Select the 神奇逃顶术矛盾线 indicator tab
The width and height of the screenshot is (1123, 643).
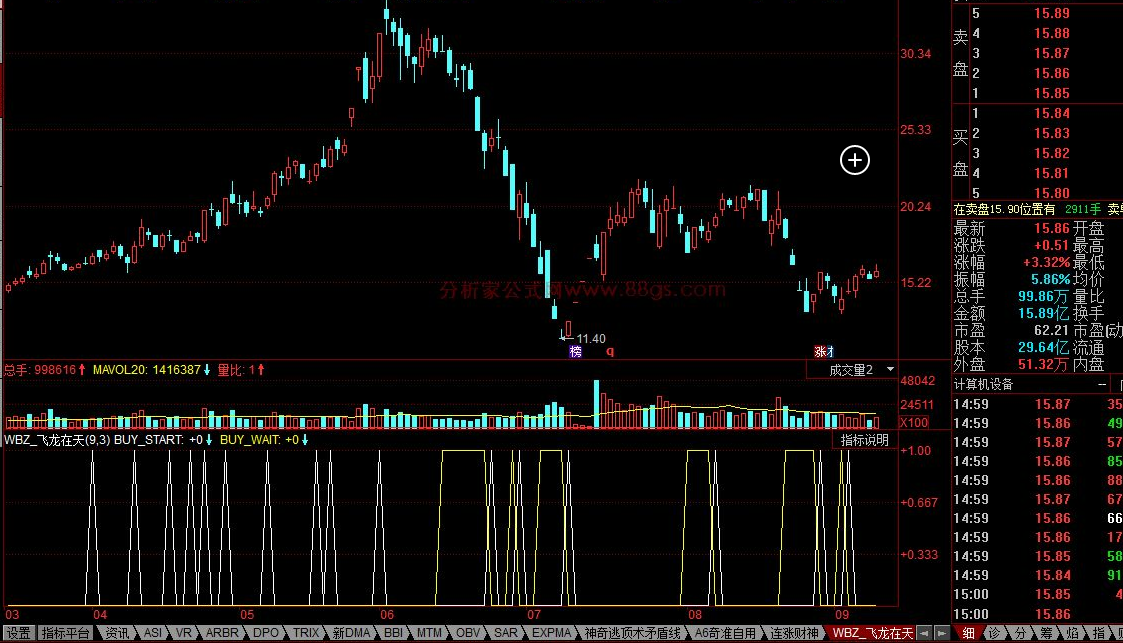(632, 633)
